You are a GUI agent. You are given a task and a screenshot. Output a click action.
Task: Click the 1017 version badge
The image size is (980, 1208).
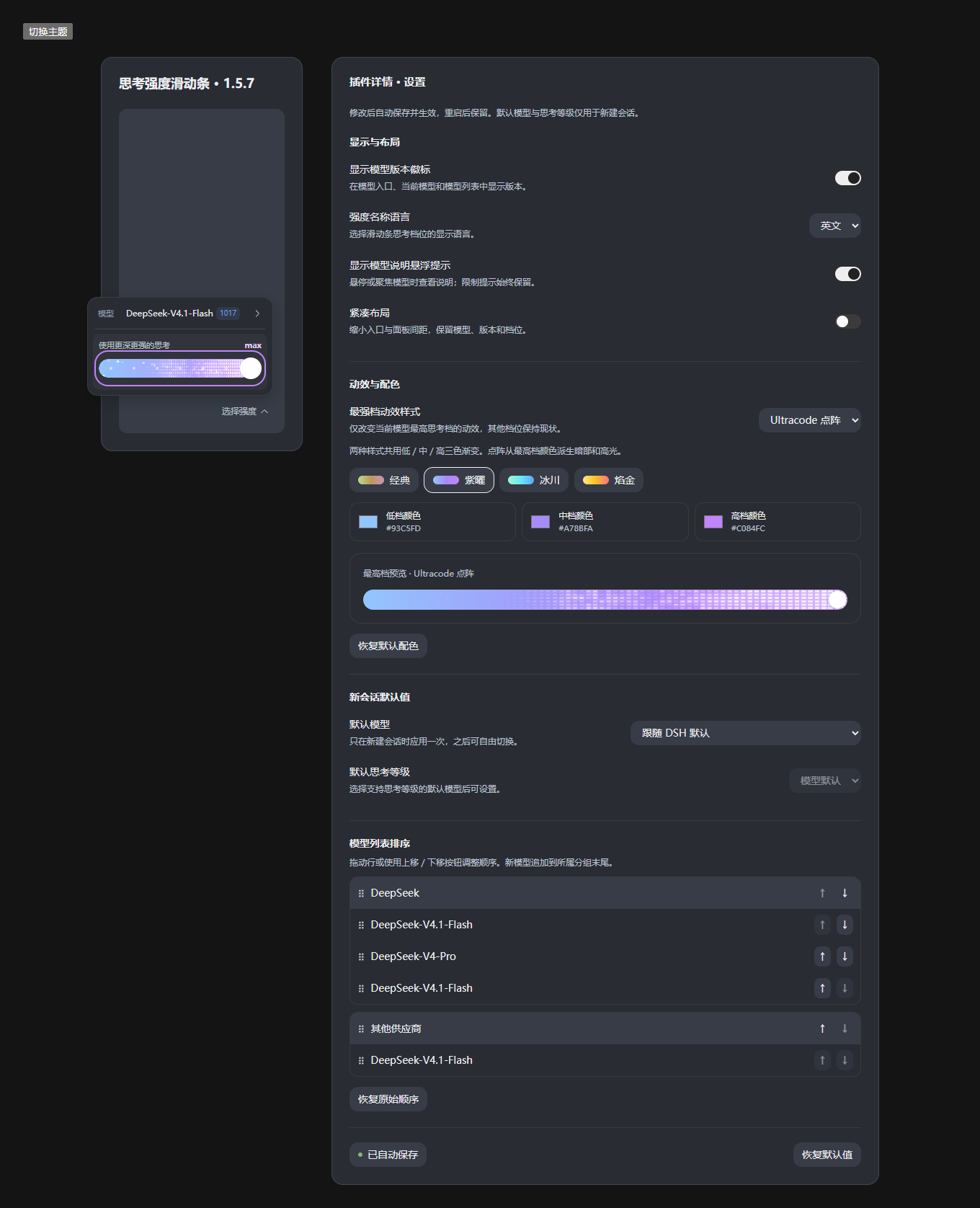[x=228, y=314]
